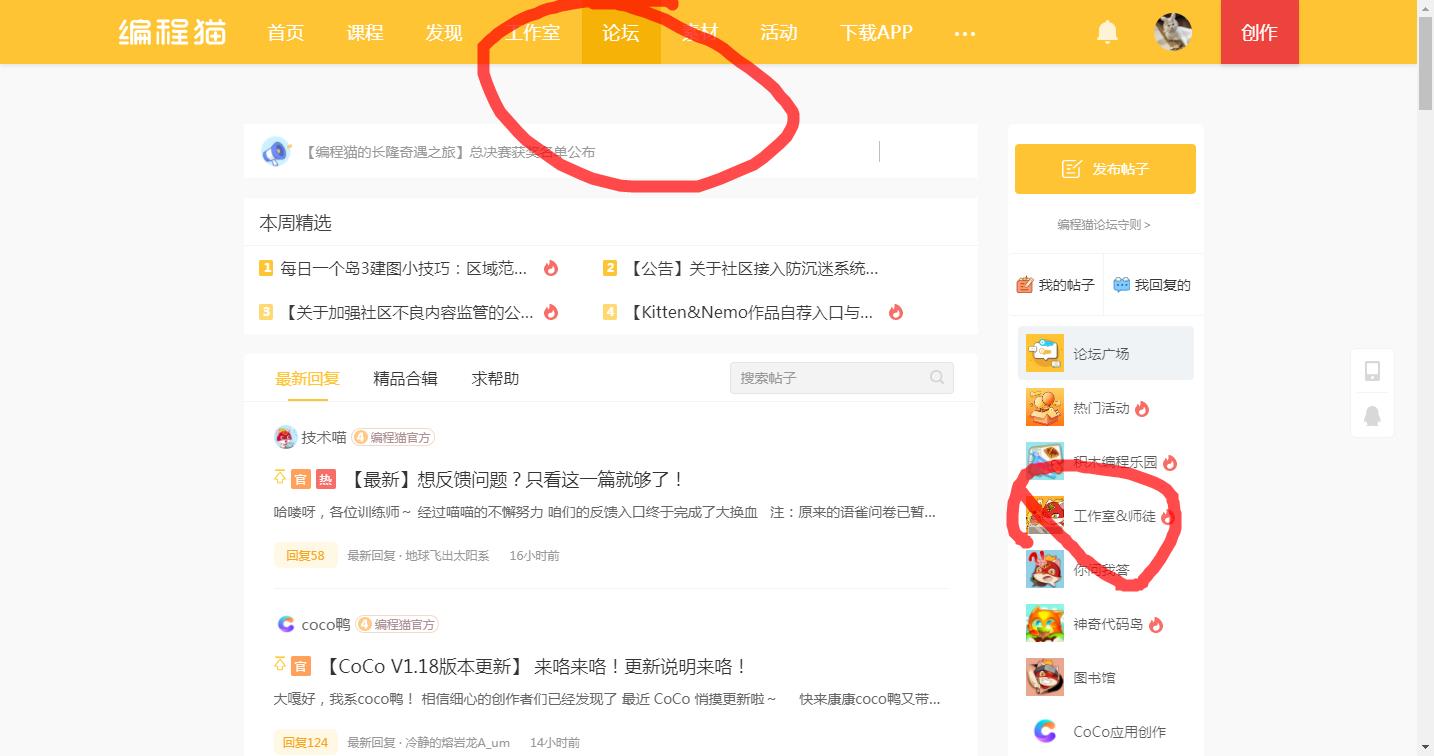
Task: Open the 长隆奇遇之旅 announcement link
Action: (x=449, y=152)
